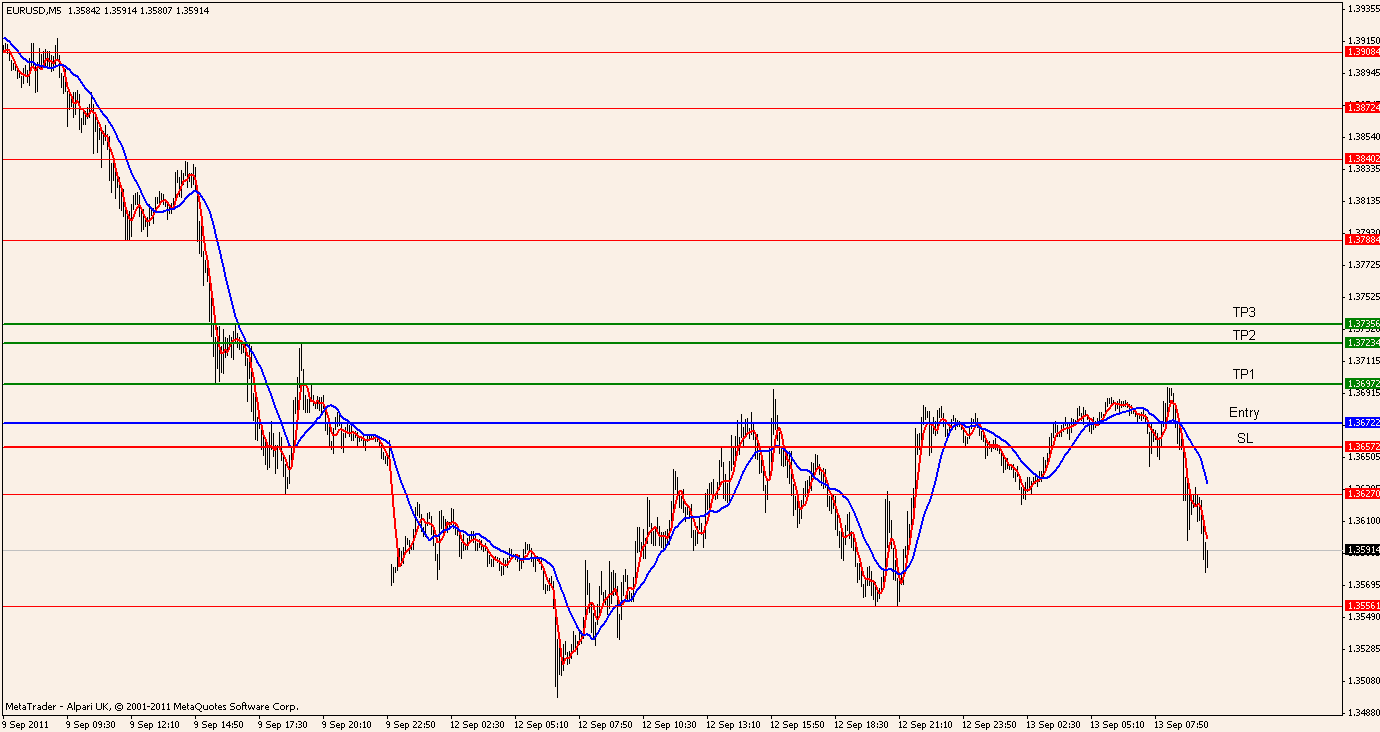Click the 1.35285 price scale value
The width and height of the screenshot is (1380, 732).
tap(1362, 648)
